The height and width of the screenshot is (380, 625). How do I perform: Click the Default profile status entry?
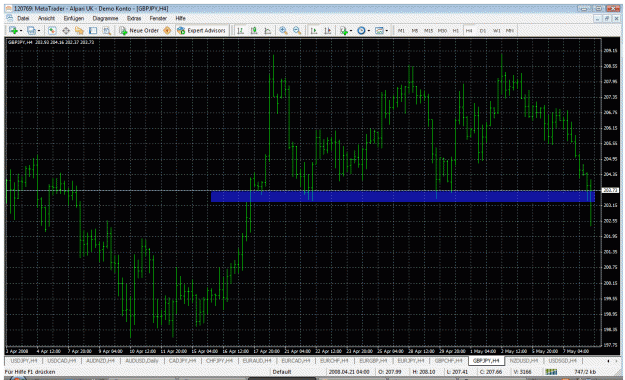[x=282, y=372]
